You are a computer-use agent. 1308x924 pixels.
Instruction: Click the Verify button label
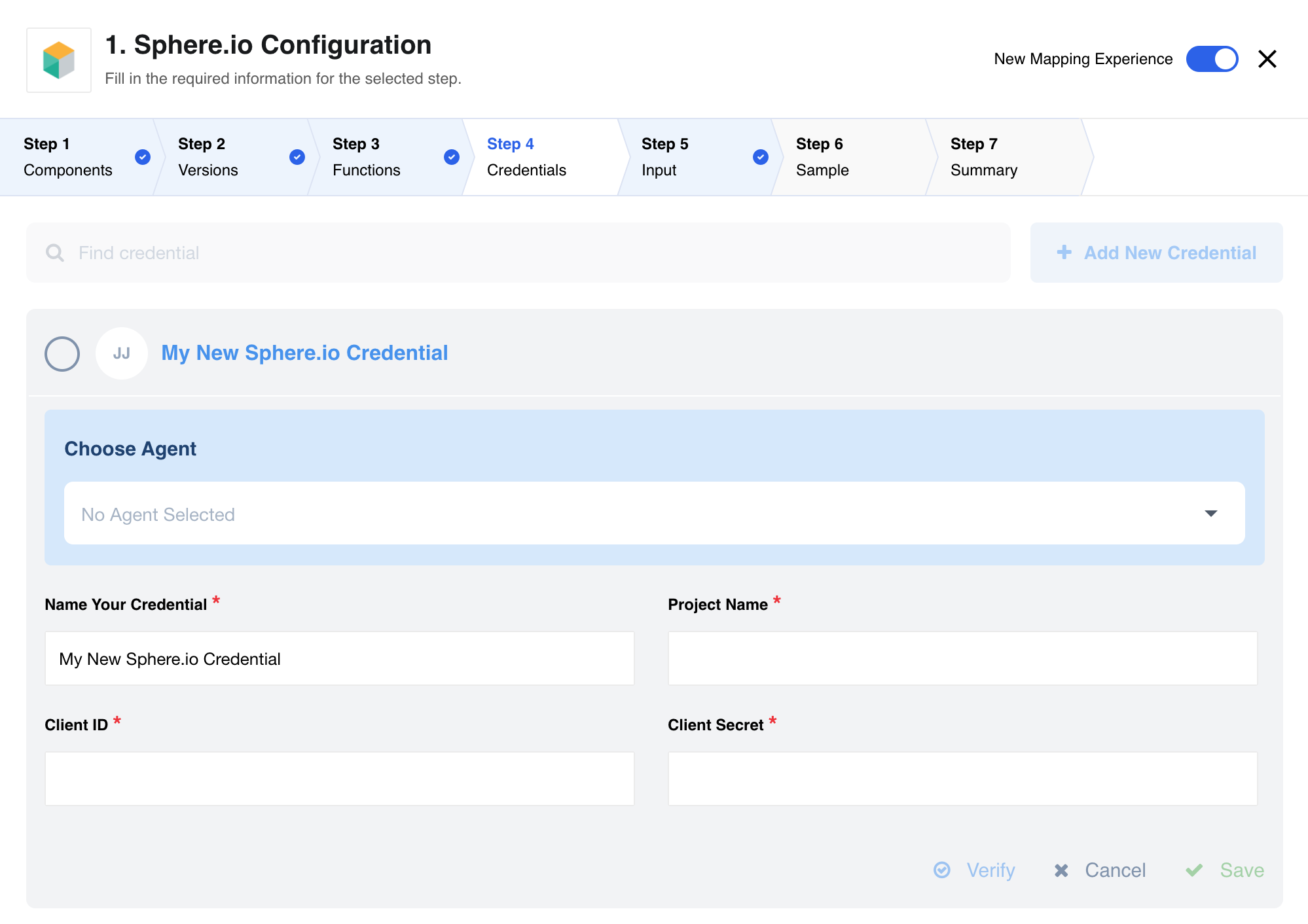click(x=990, y=870)
